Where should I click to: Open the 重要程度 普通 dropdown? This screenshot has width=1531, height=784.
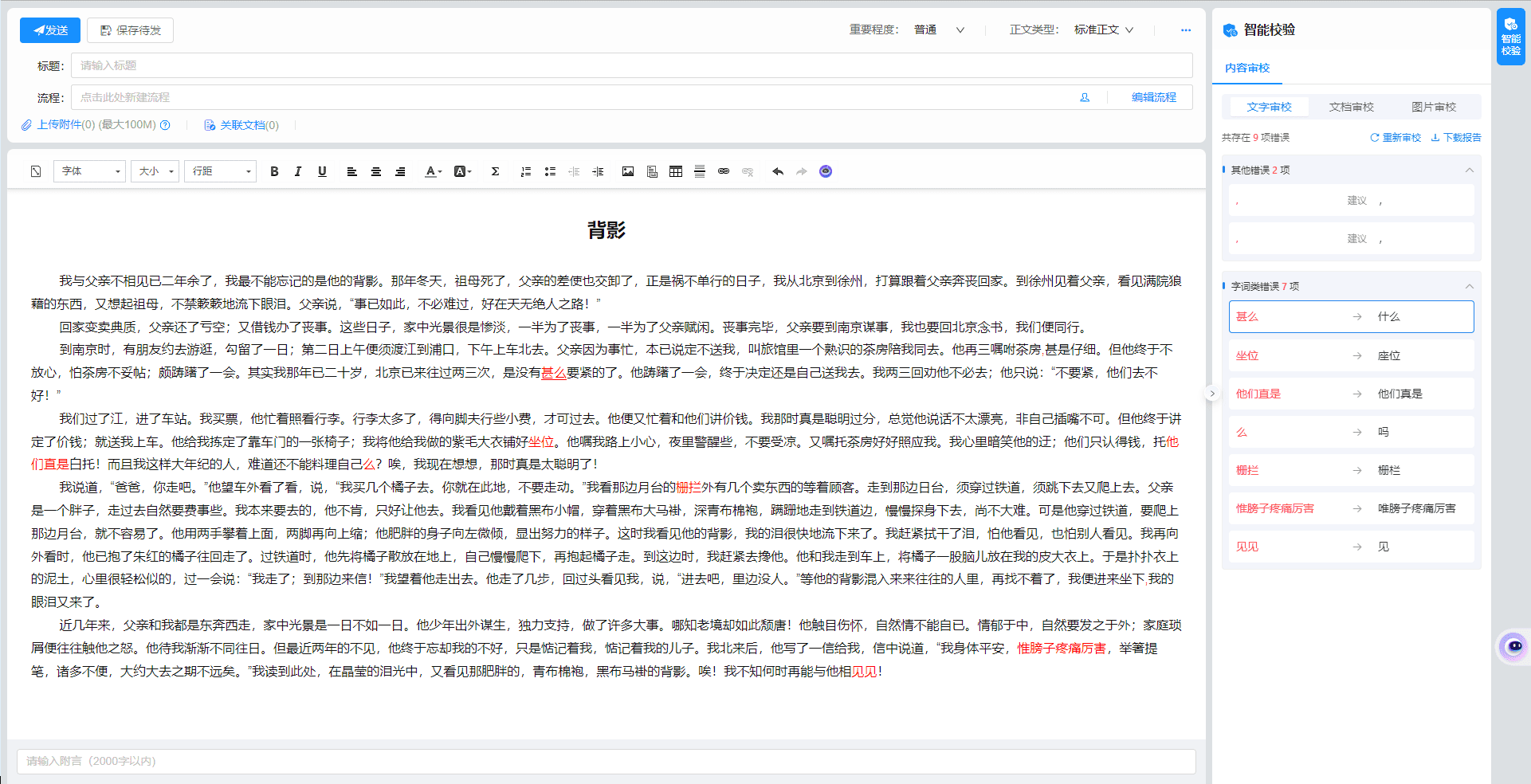(x=939, y=30)
